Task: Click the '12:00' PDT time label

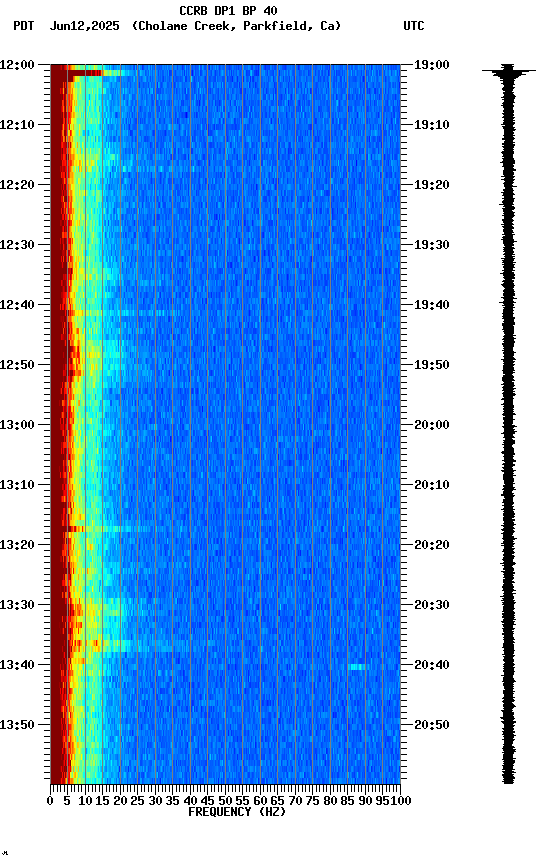Action: pyautogui.click(x=17, y=65)
